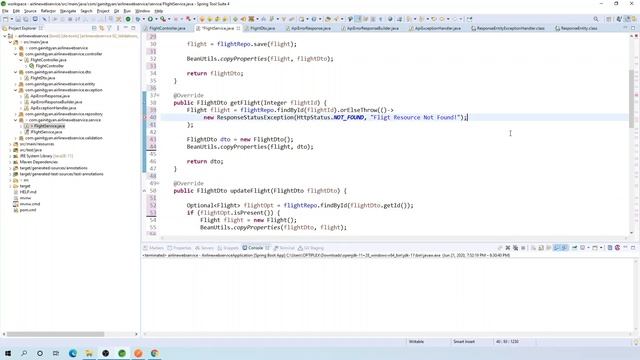Open the Refactor menu
The height and width of the screenshot is (360, 640).
(48, 11)
